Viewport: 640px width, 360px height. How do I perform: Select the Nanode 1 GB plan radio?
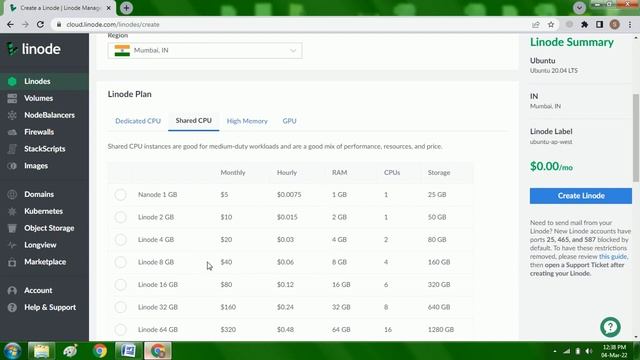[x=120, y=195]
